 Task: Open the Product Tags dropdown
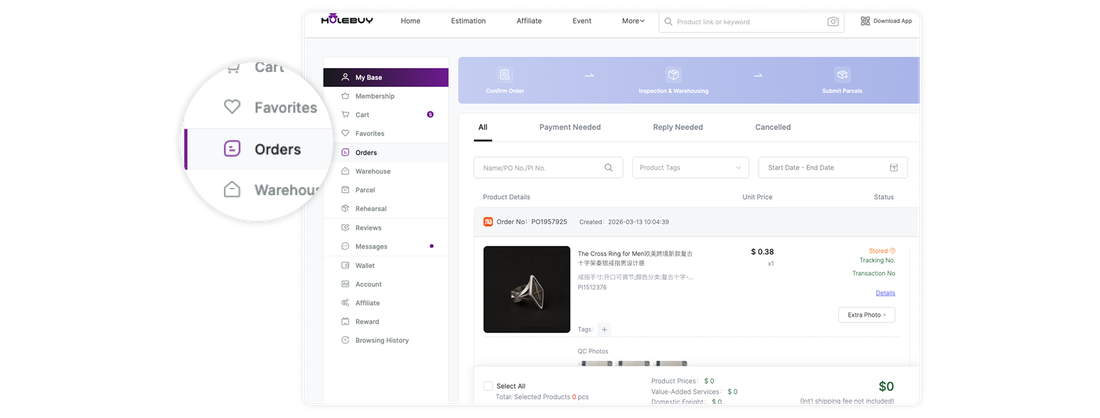coord(690,168)
